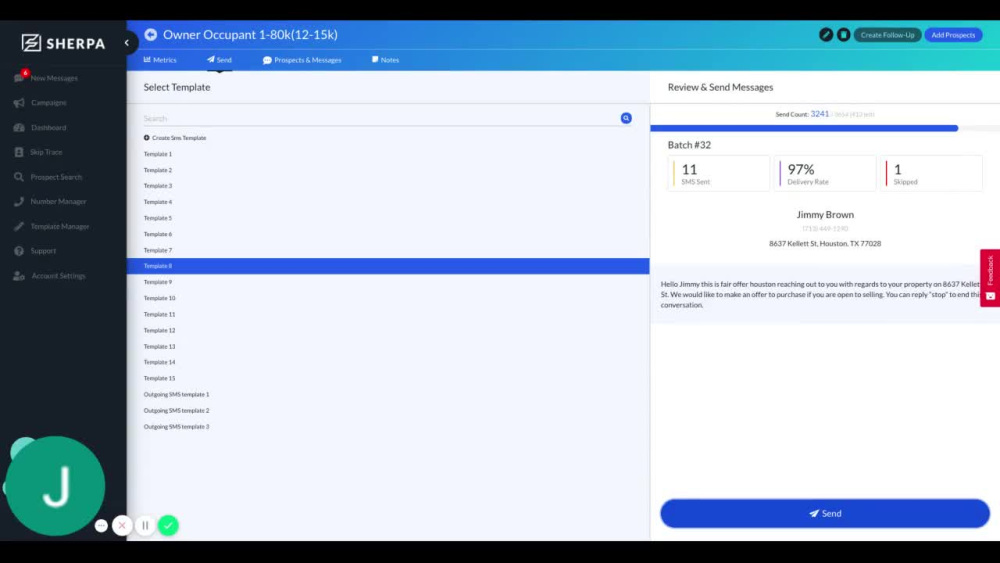The height and width of the screenshot is (563, 1000).
Task: Switch to the Send tab
Action: click(x=219, y=60)
